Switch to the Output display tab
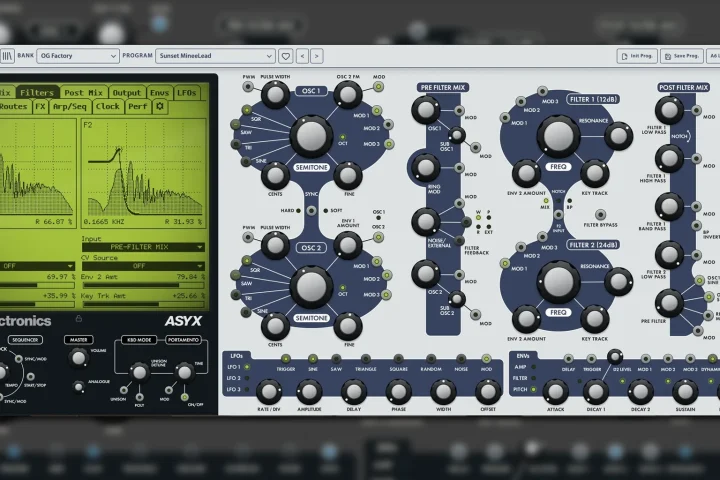The width and height of the screenshot is (720, 480). 127,93
